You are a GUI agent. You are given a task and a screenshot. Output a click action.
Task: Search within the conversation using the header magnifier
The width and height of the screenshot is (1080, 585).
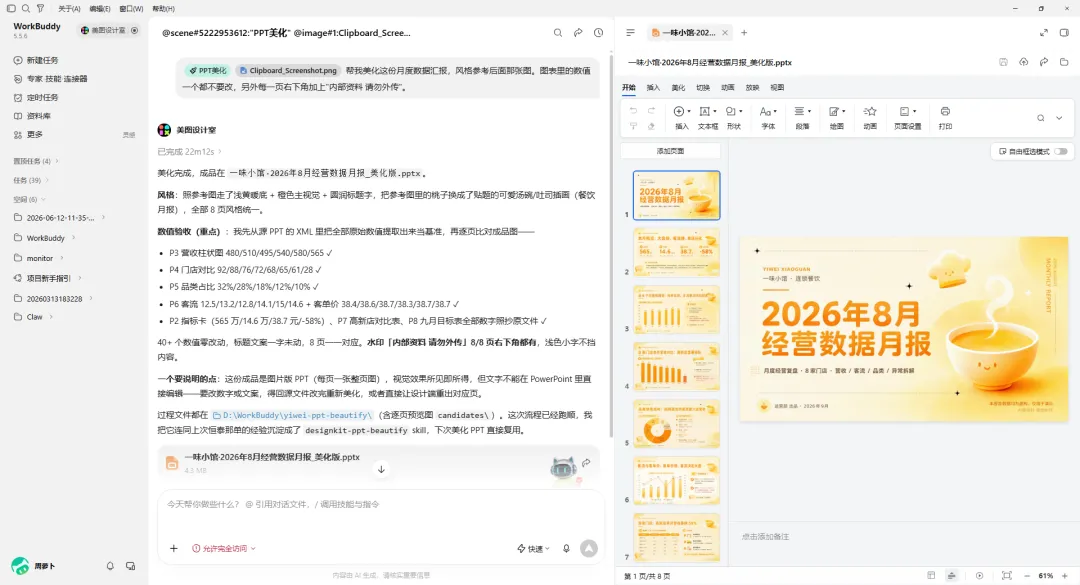[558, 32]
